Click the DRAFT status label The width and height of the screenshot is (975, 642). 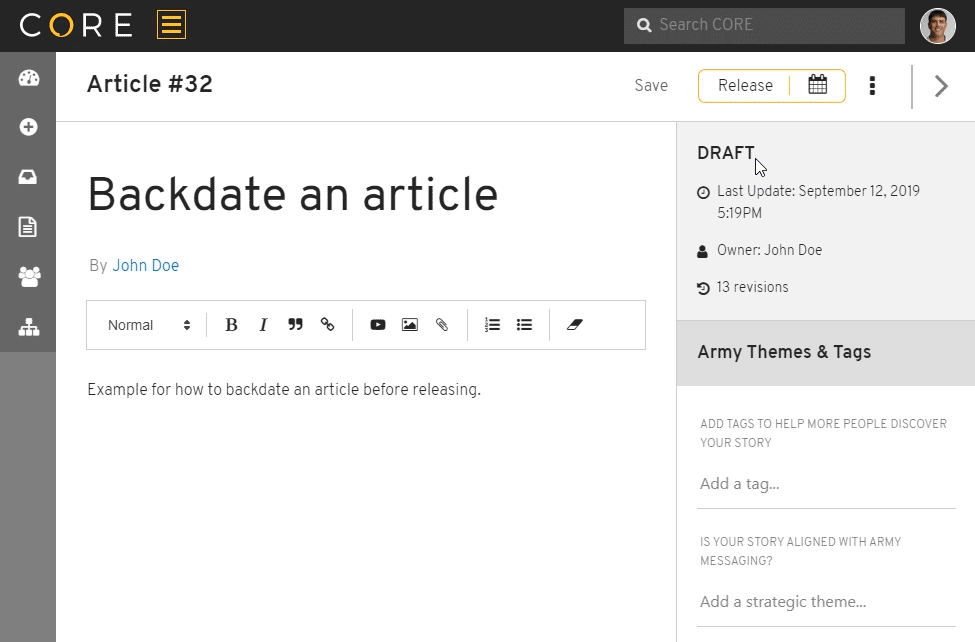pos(726,153)
